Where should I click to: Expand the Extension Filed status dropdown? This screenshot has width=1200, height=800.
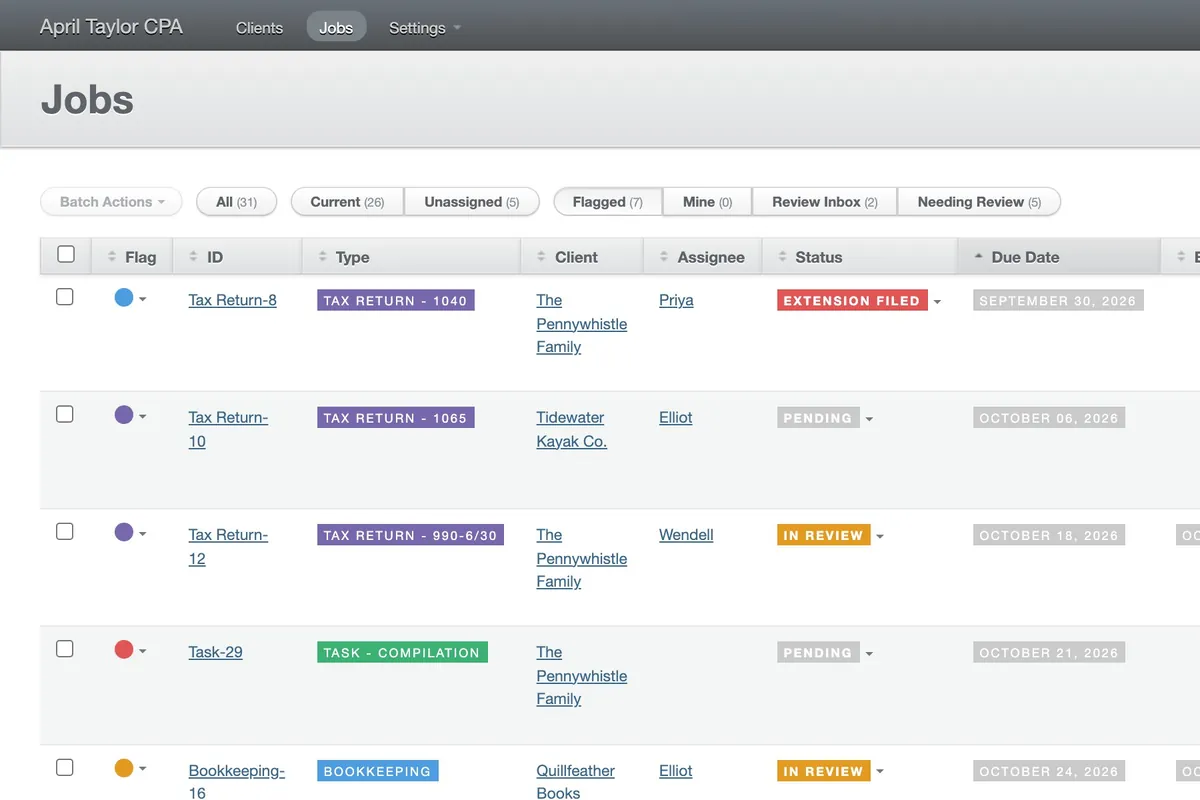pos(937,302)
